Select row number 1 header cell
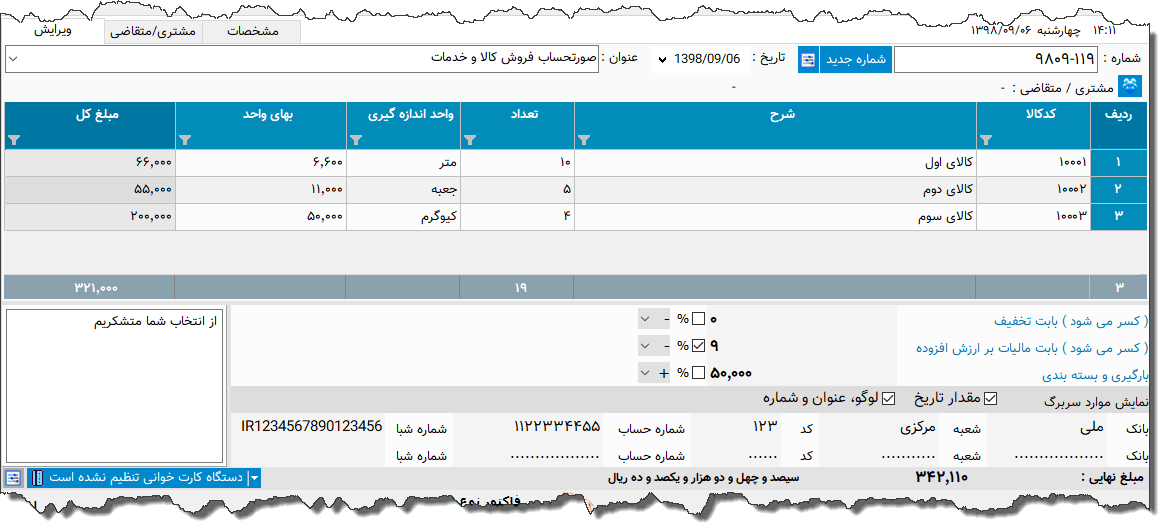Viewport: 1158px width, 523px height. click(x=1121, y=163)
